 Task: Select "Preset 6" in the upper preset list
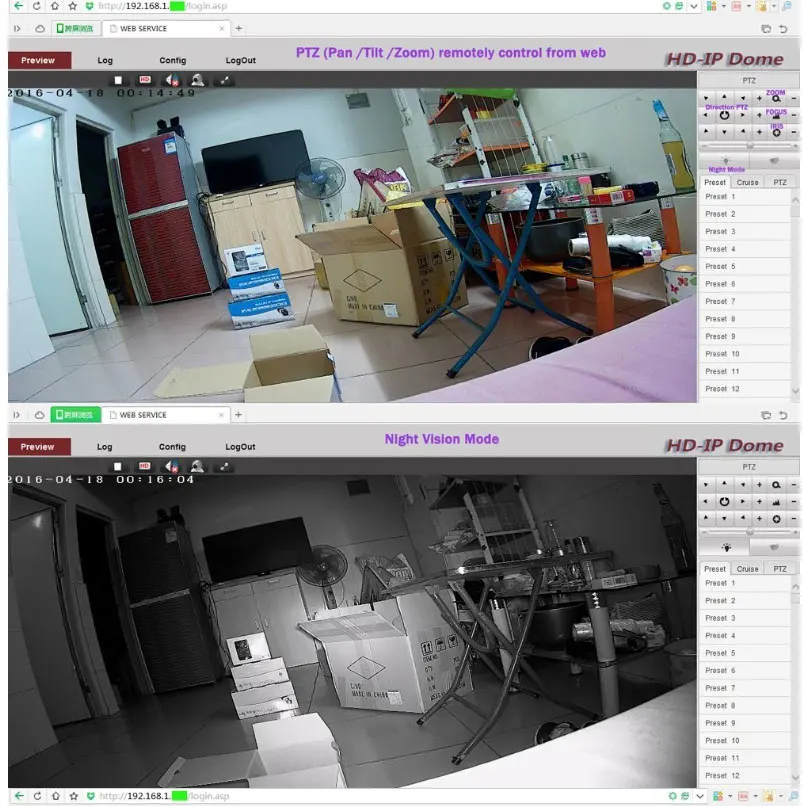coord(745,284)
